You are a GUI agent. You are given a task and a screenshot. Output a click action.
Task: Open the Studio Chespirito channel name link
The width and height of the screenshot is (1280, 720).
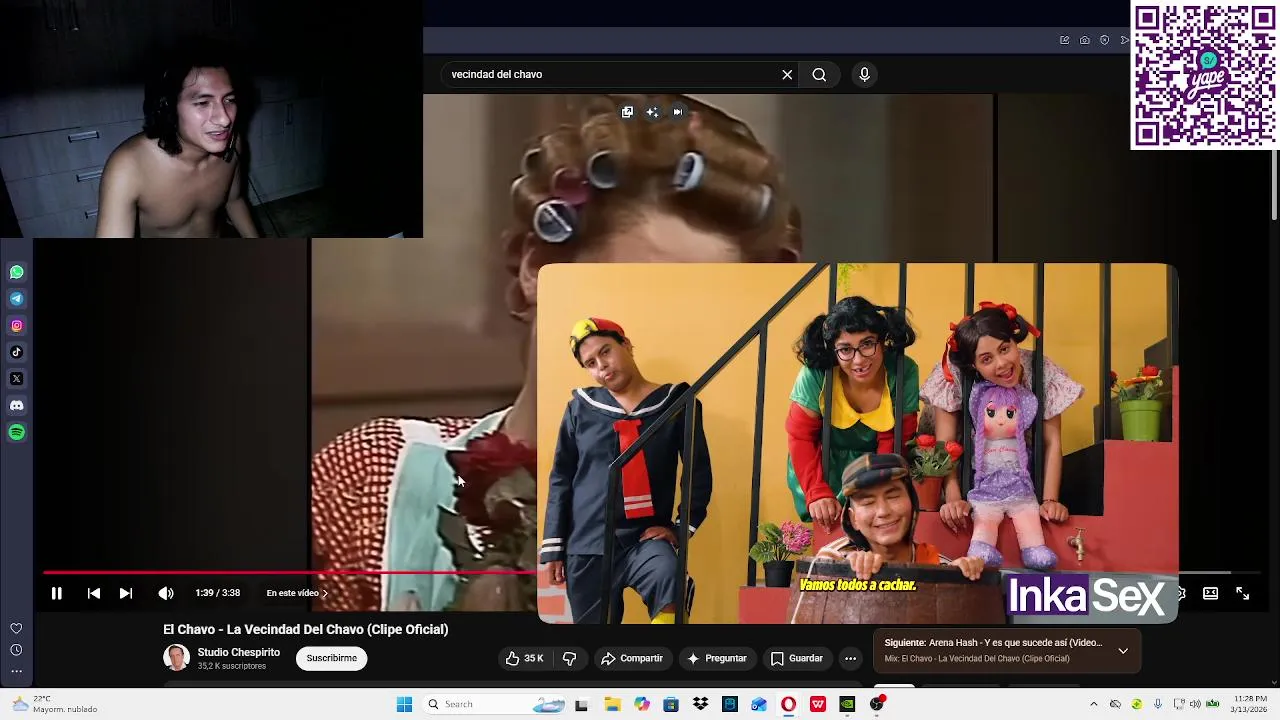[238, 652]
